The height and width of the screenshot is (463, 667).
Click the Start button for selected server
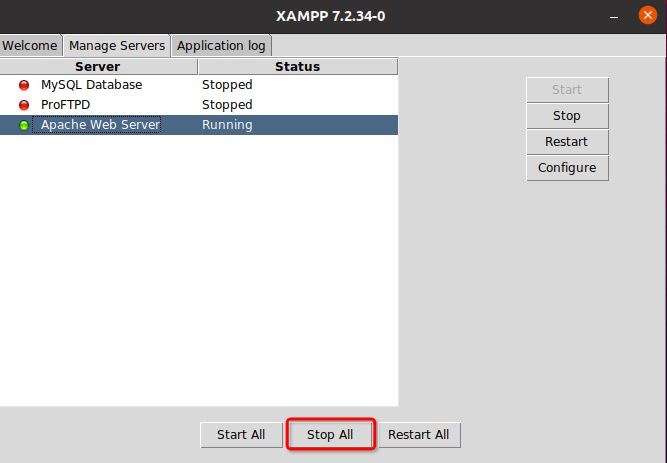[567, 90]
